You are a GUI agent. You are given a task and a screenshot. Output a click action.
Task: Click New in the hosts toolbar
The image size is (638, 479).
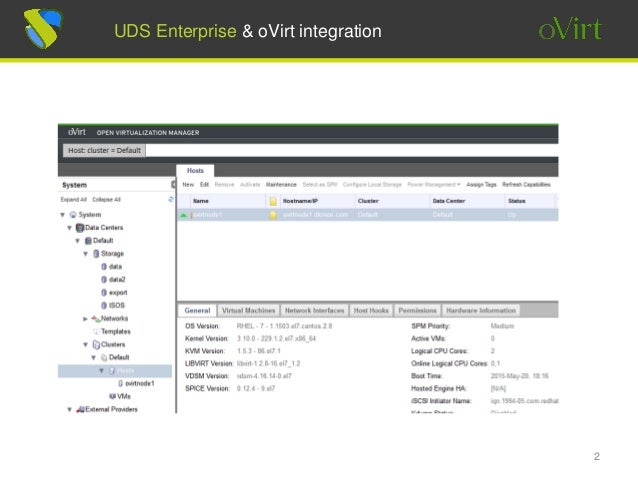click(188, 184)
